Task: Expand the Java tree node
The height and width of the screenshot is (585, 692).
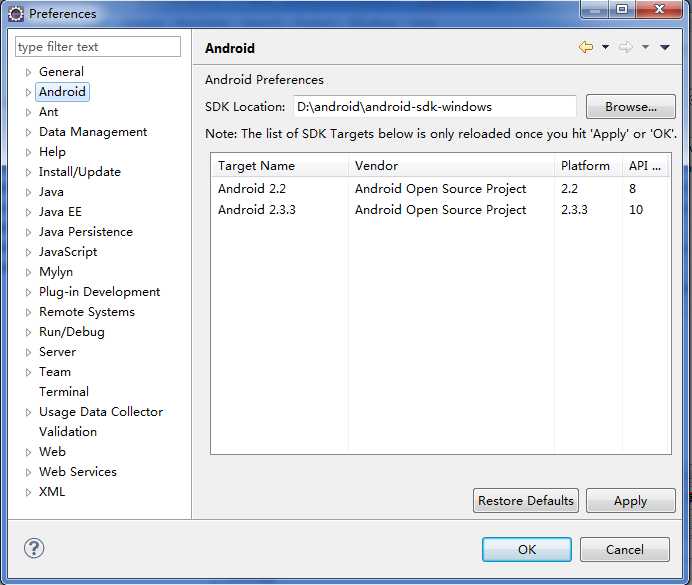Action: point(28,192)
